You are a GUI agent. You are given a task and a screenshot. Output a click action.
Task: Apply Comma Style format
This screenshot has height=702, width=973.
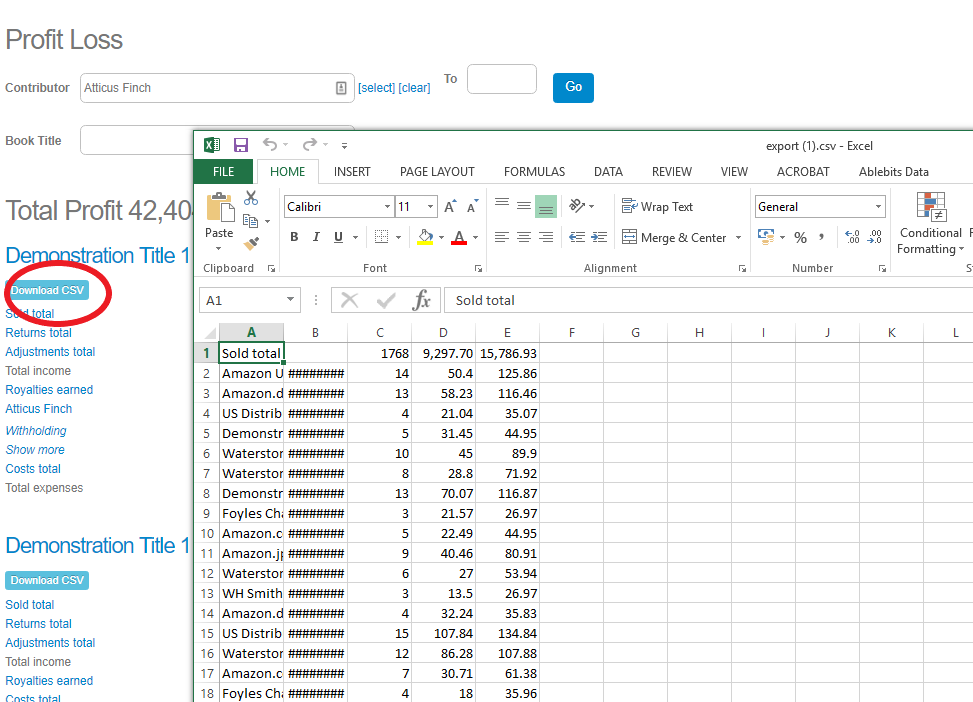point(821,237)
